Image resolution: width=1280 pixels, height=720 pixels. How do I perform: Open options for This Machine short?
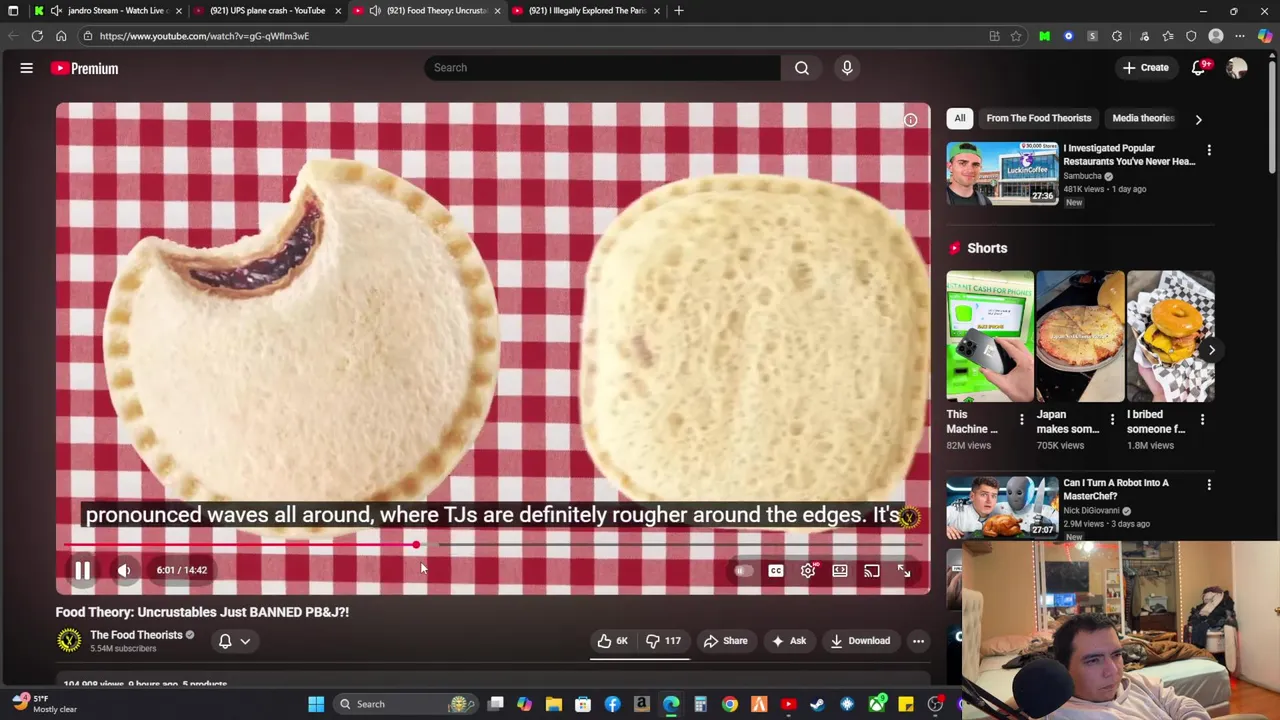pos(1021,420)
